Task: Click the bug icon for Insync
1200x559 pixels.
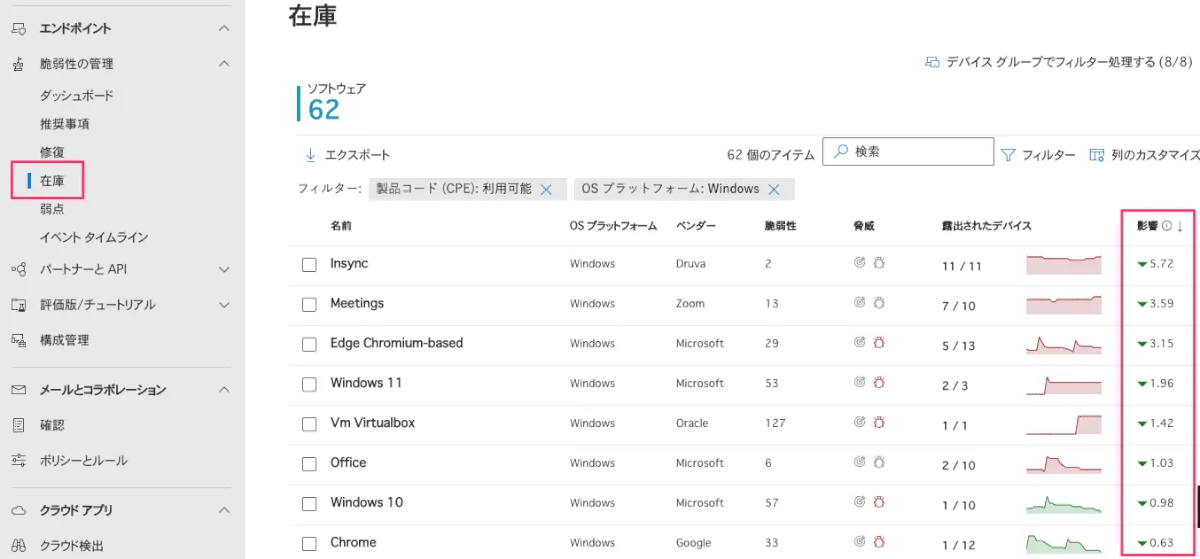Action: (x=880, y=263)
